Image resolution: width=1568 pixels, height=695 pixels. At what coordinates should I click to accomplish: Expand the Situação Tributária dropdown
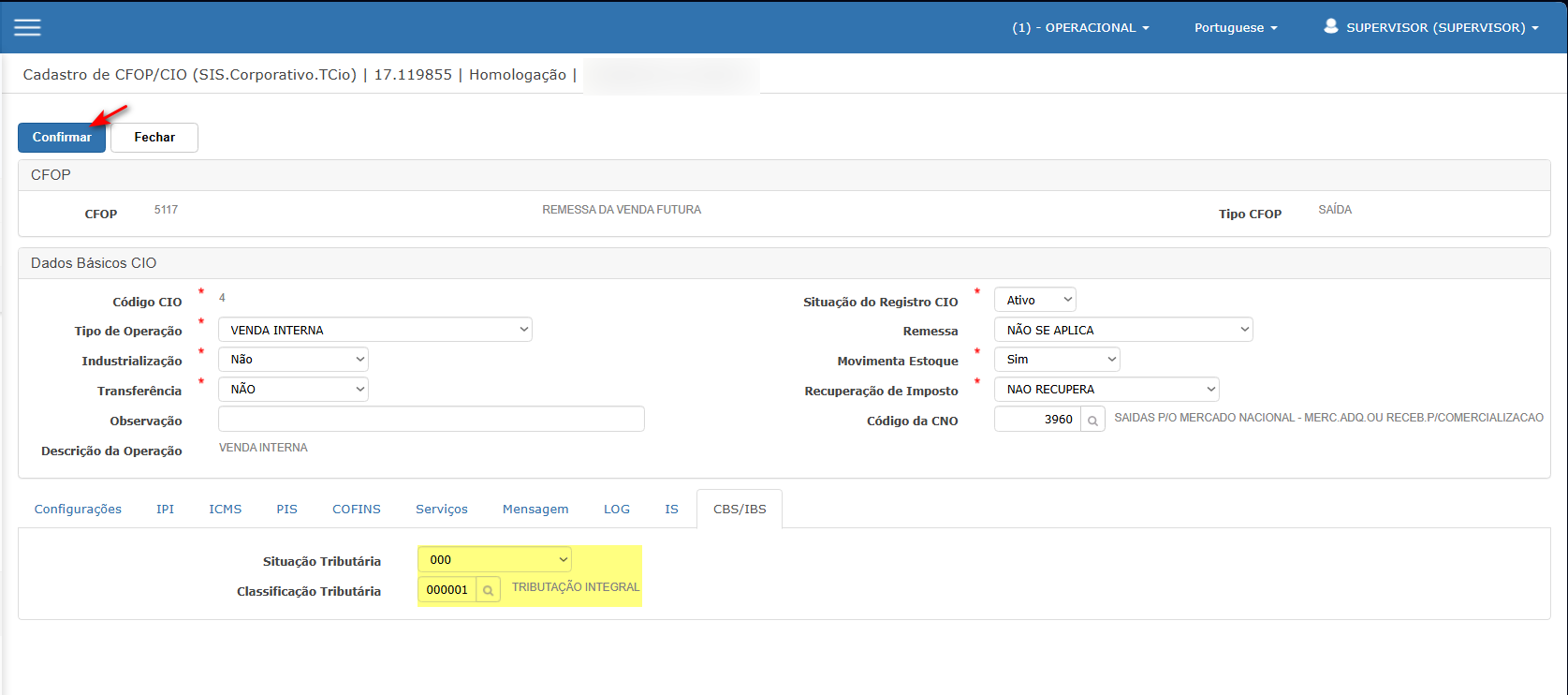point(494,560)
